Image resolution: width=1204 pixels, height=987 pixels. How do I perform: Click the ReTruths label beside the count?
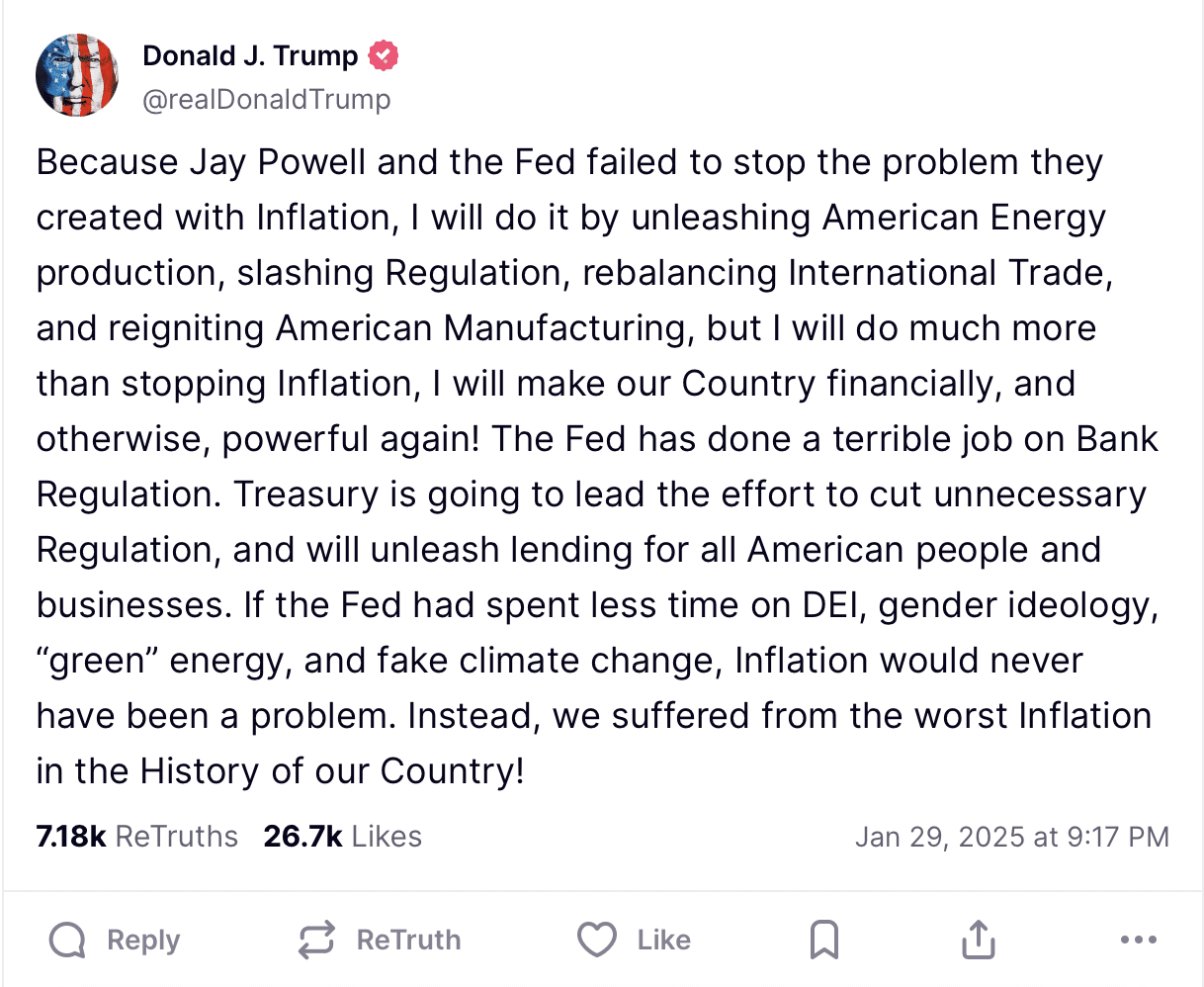[177, 837]
